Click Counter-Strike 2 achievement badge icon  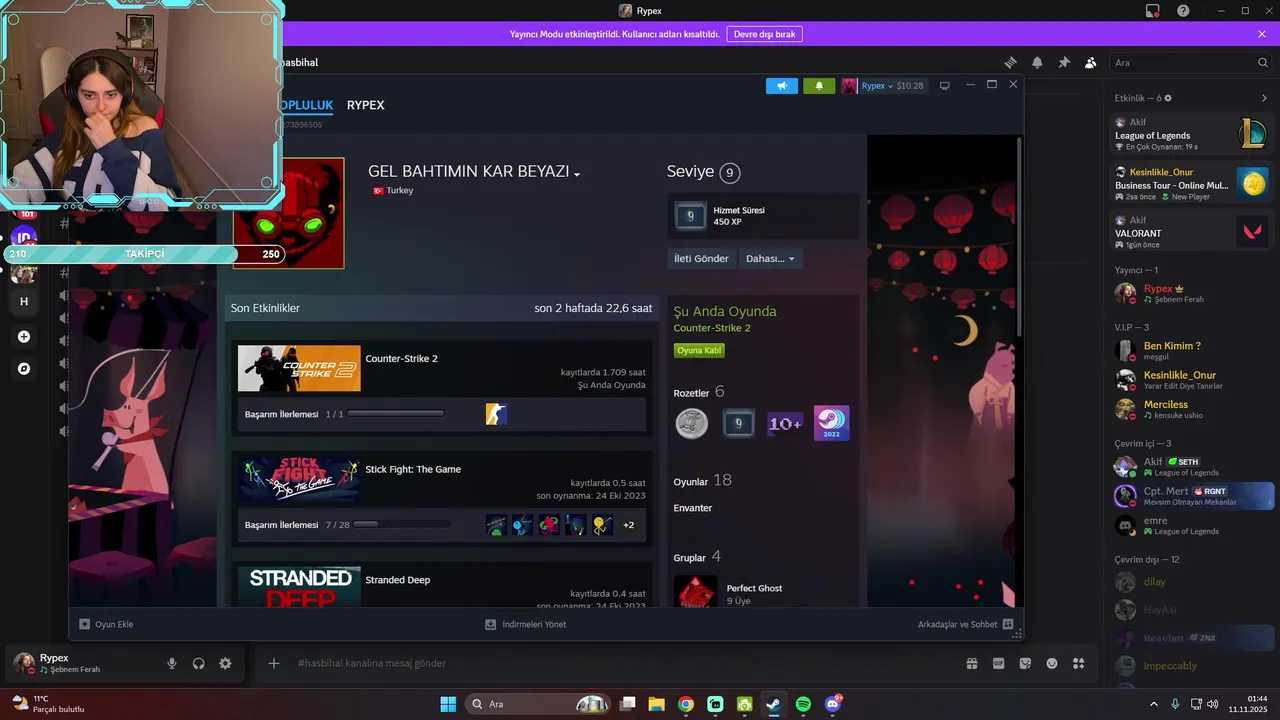click(496, 414)
